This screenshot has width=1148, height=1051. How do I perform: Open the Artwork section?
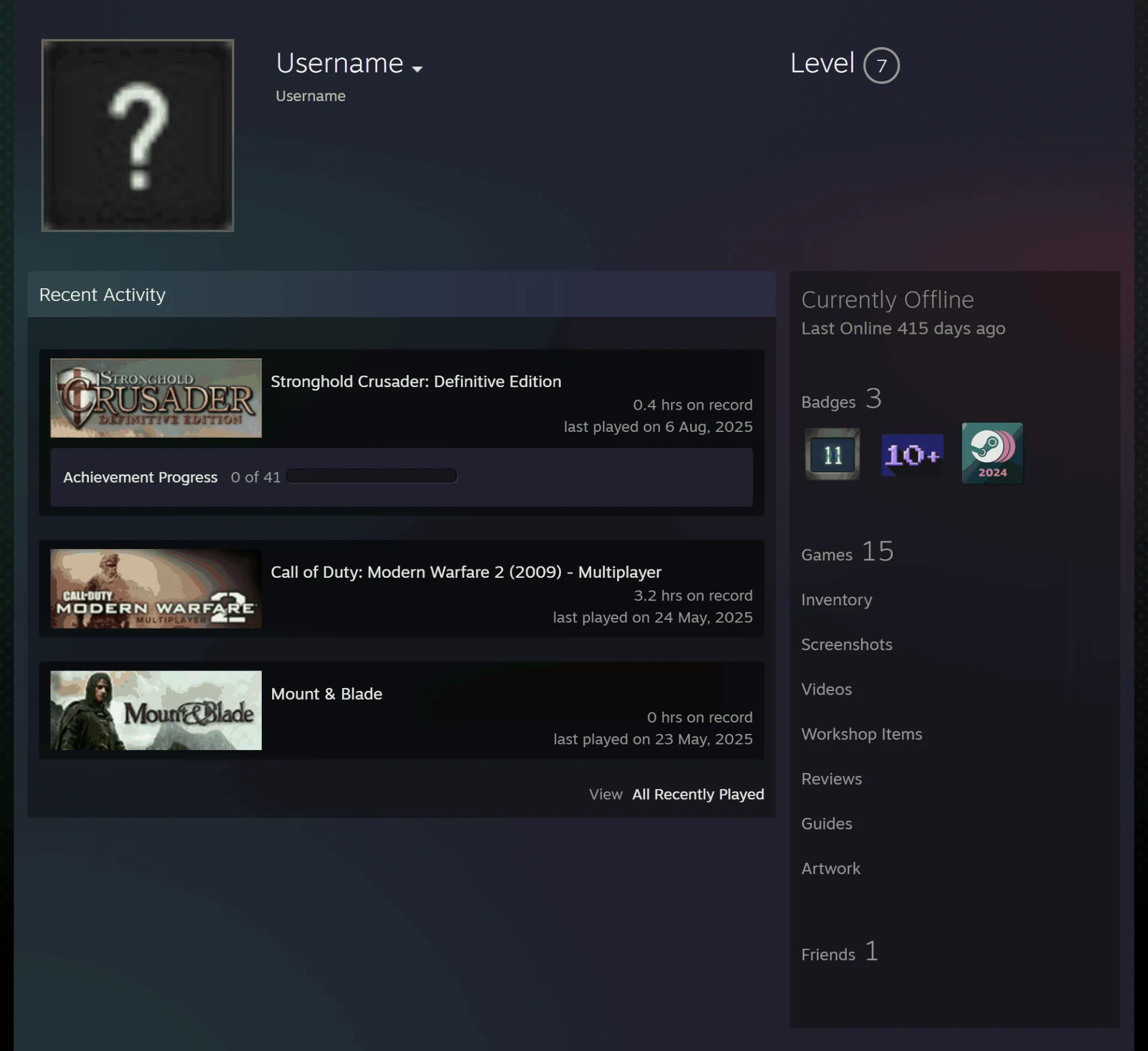point(831,869)
